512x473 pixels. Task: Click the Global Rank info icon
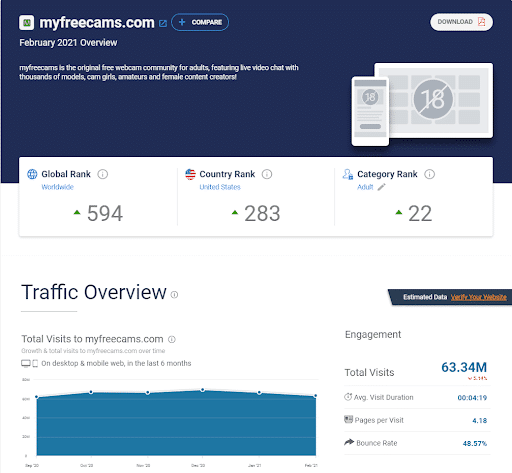click(x=103, y=174)
